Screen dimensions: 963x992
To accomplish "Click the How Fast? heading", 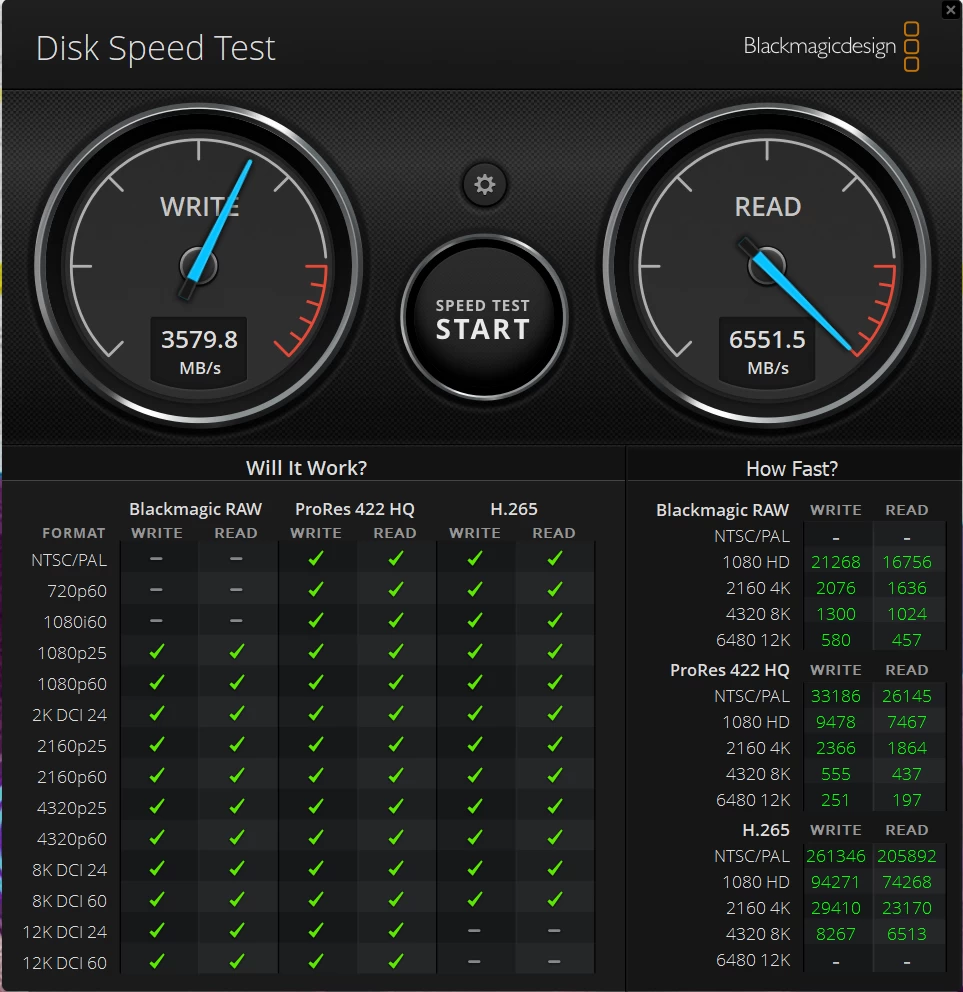I will pyautogui.click(x=792, y=469).
